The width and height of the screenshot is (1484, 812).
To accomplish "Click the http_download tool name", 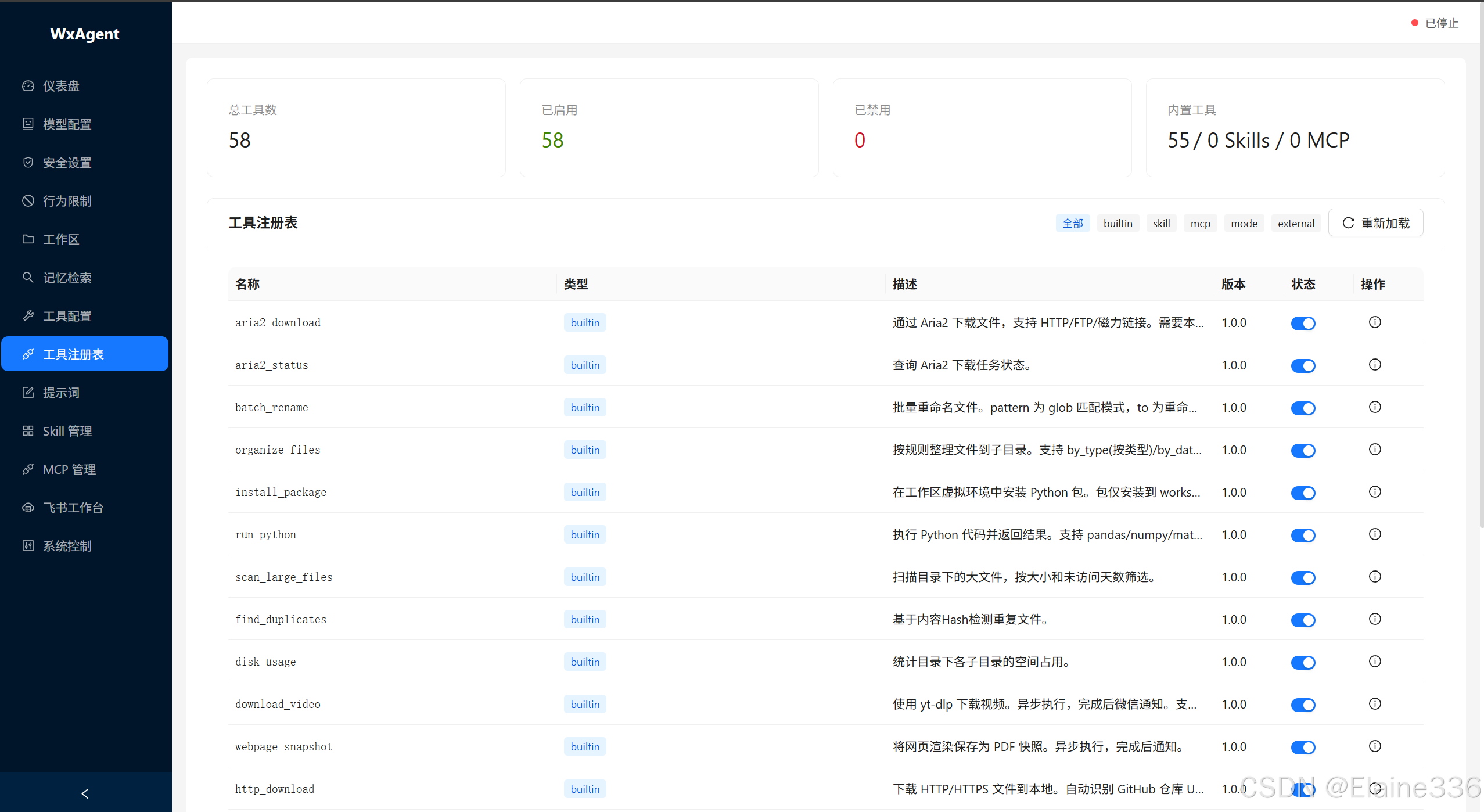I will click(x=275, y=789).
